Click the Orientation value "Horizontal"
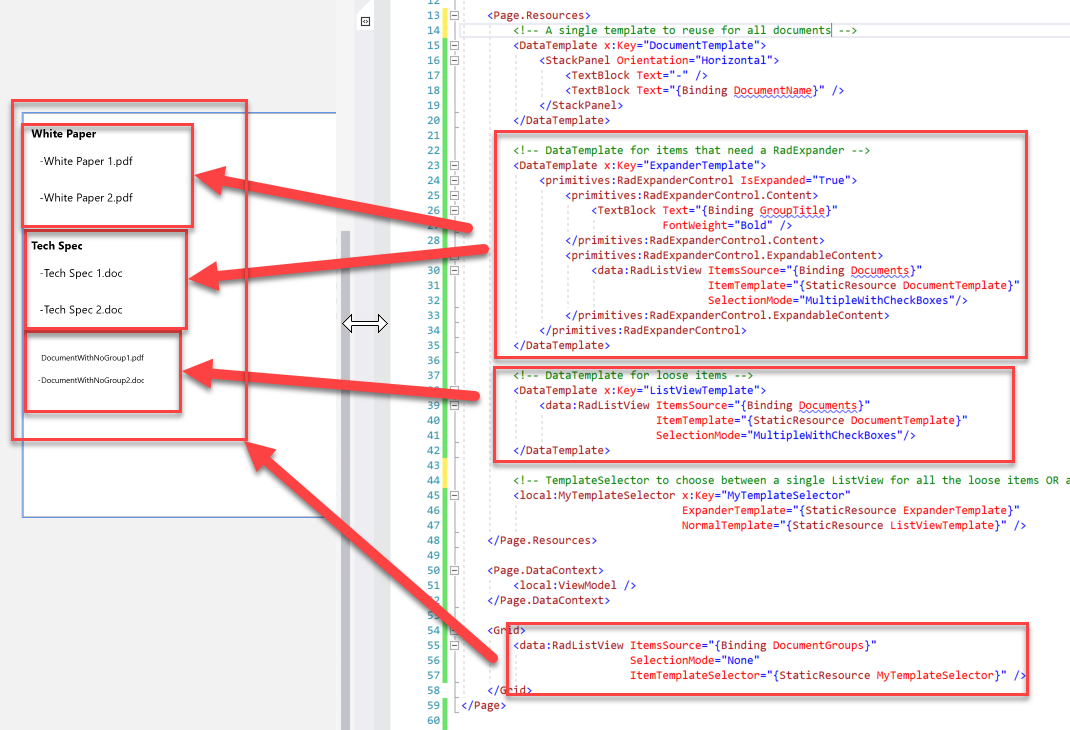Viewport: 1070px width, 730px height. 736,60
